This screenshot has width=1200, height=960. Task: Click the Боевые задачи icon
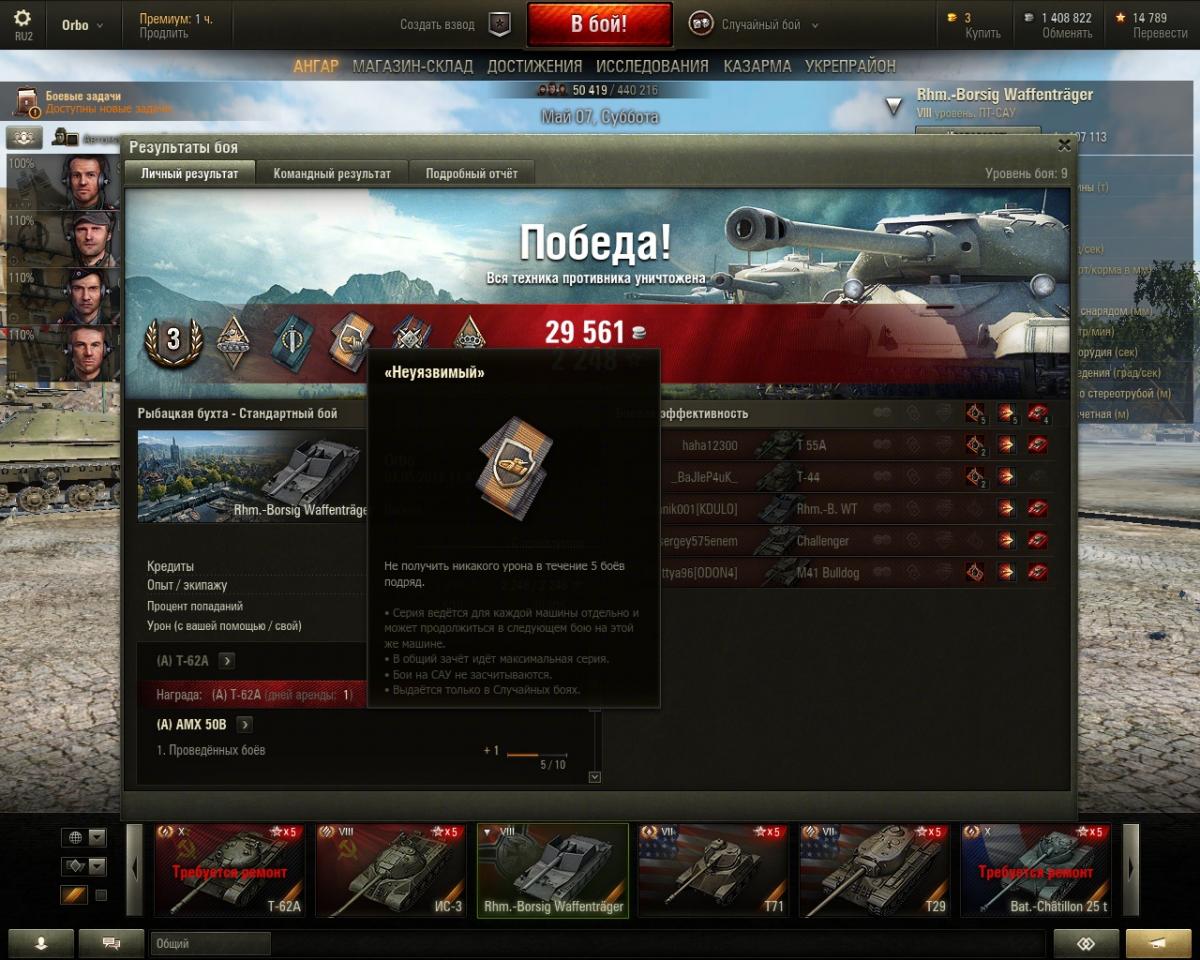27,102
